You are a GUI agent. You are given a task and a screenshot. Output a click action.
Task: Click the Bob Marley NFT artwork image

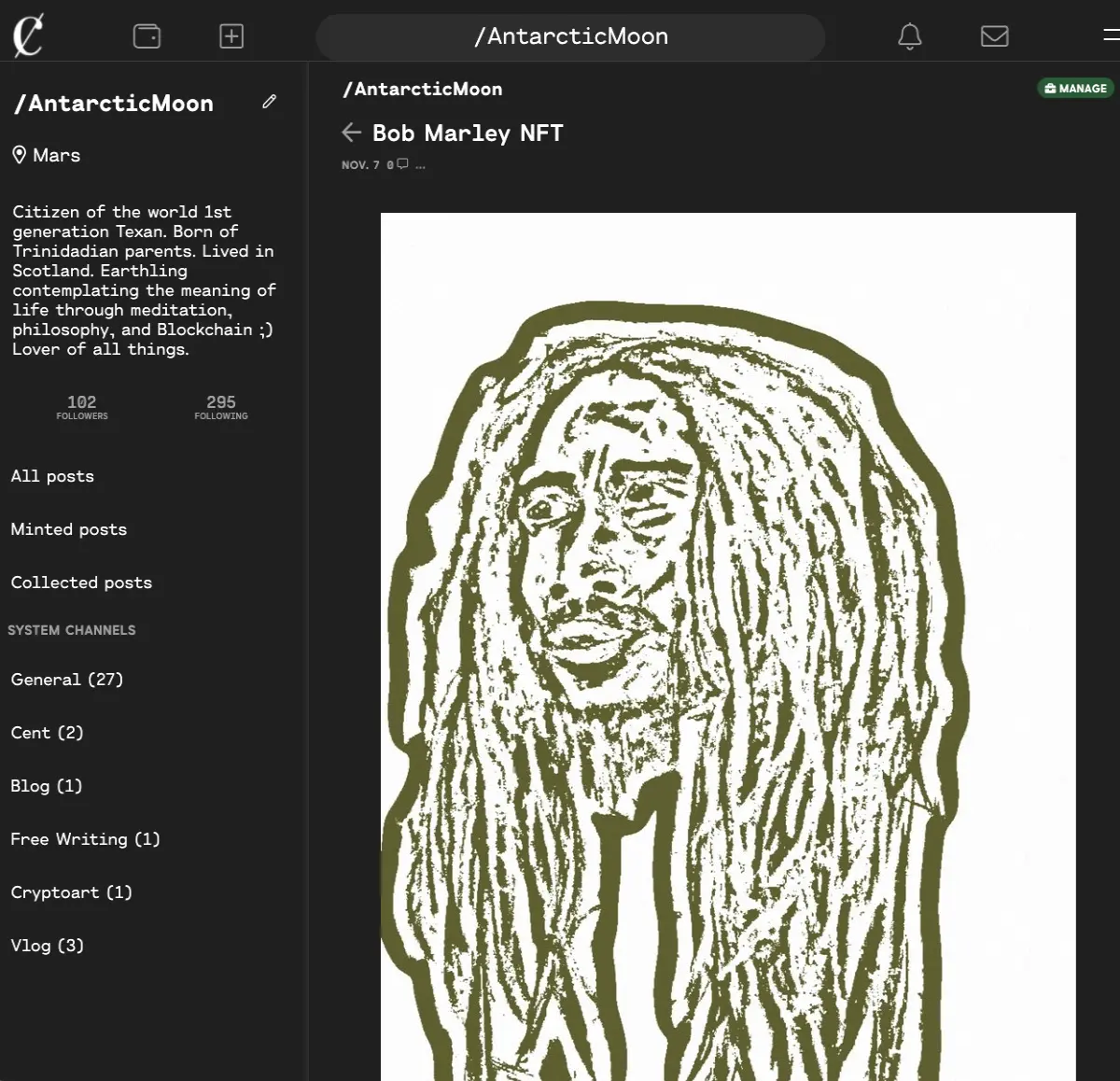pos(728,647)
